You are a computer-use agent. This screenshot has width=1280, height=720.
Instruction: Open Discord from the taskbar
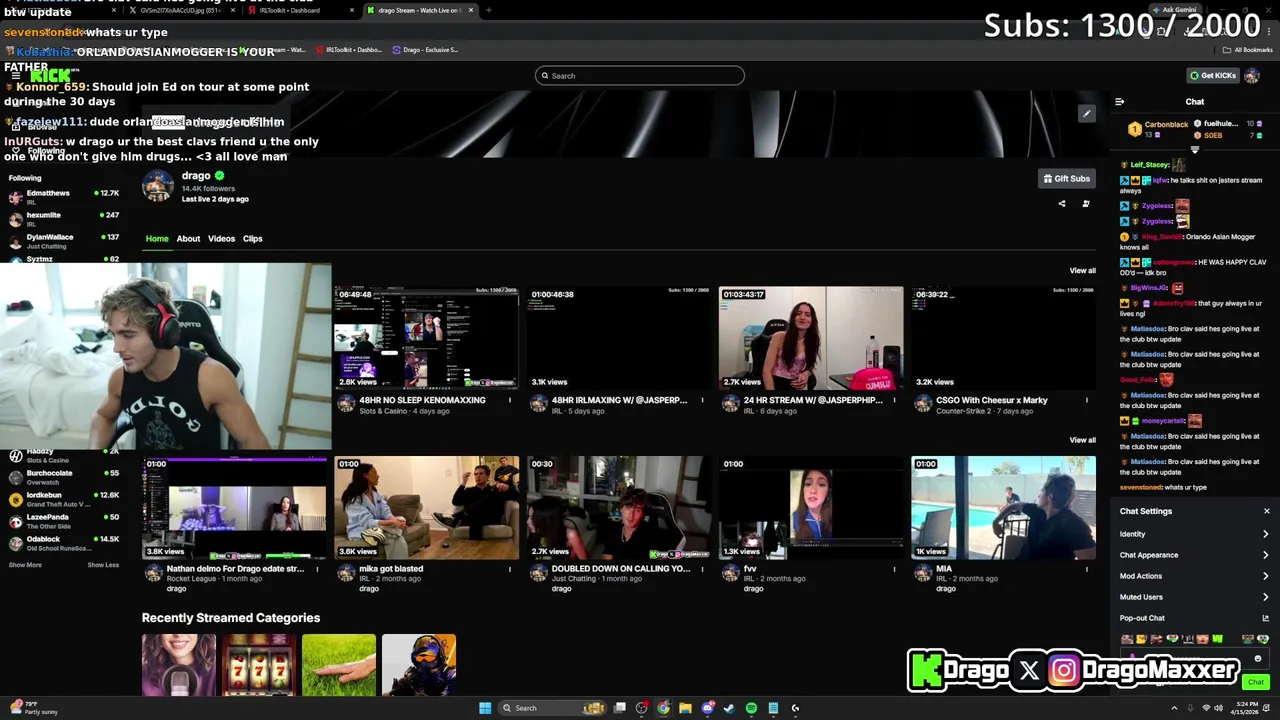coord(708,708)
